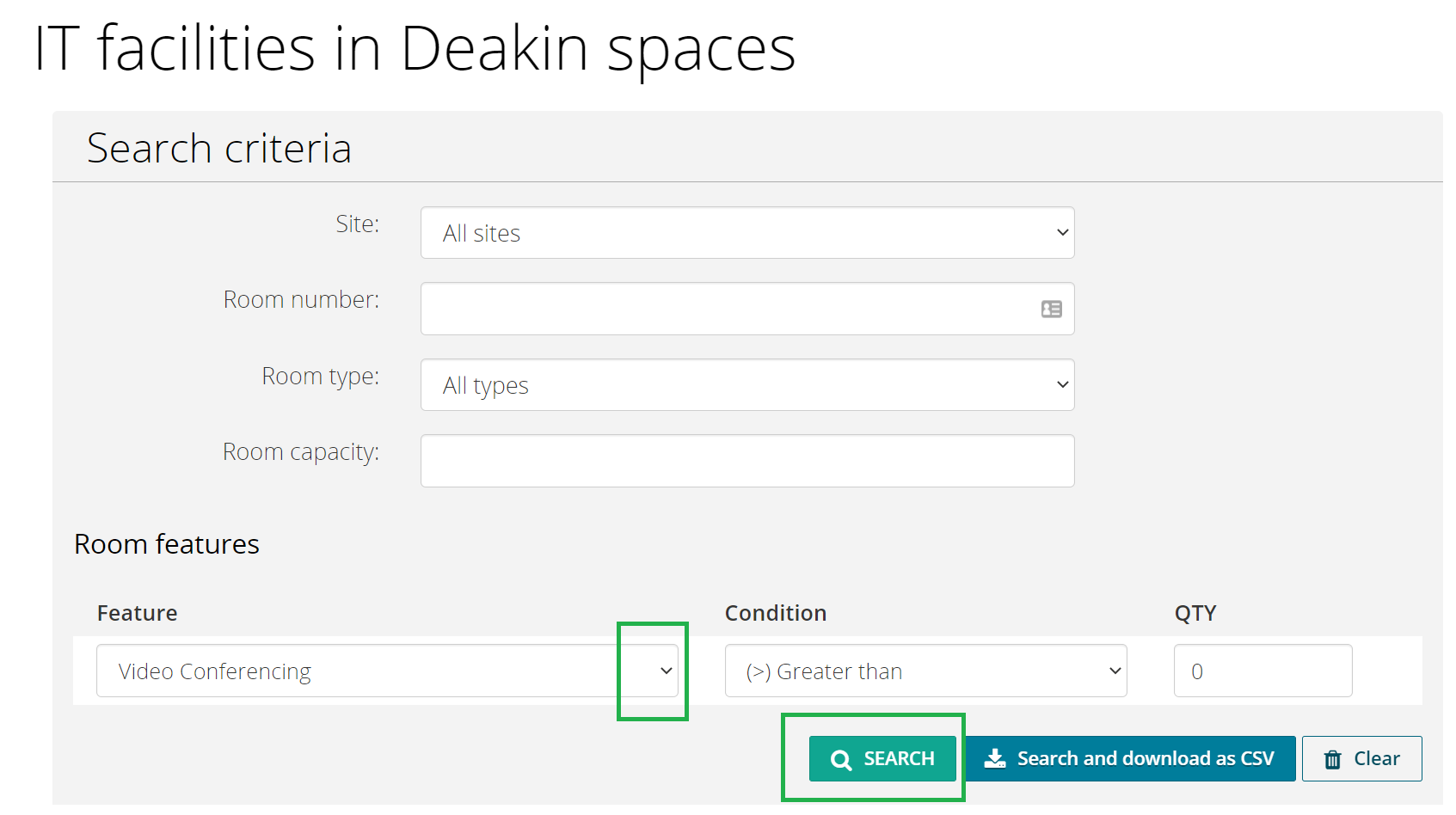Screen dimensions: 1456x815
Task: Open the Room type dropdown showing All types
Action: click(x=746, y=384)
